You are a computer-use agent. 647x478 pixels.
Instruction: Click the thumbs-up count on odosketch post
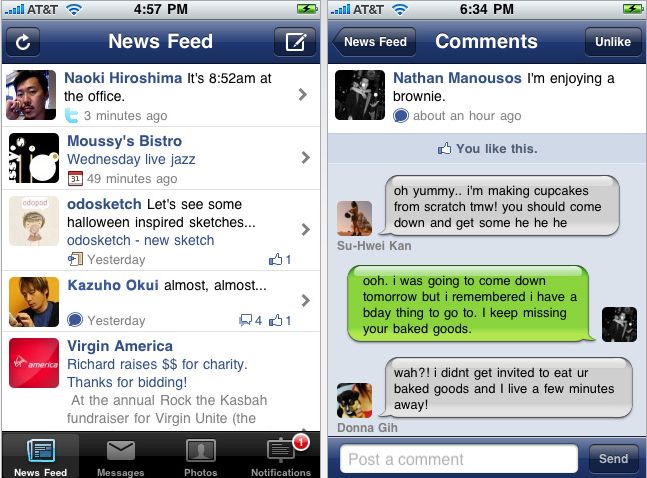click(x=280, y=260)
